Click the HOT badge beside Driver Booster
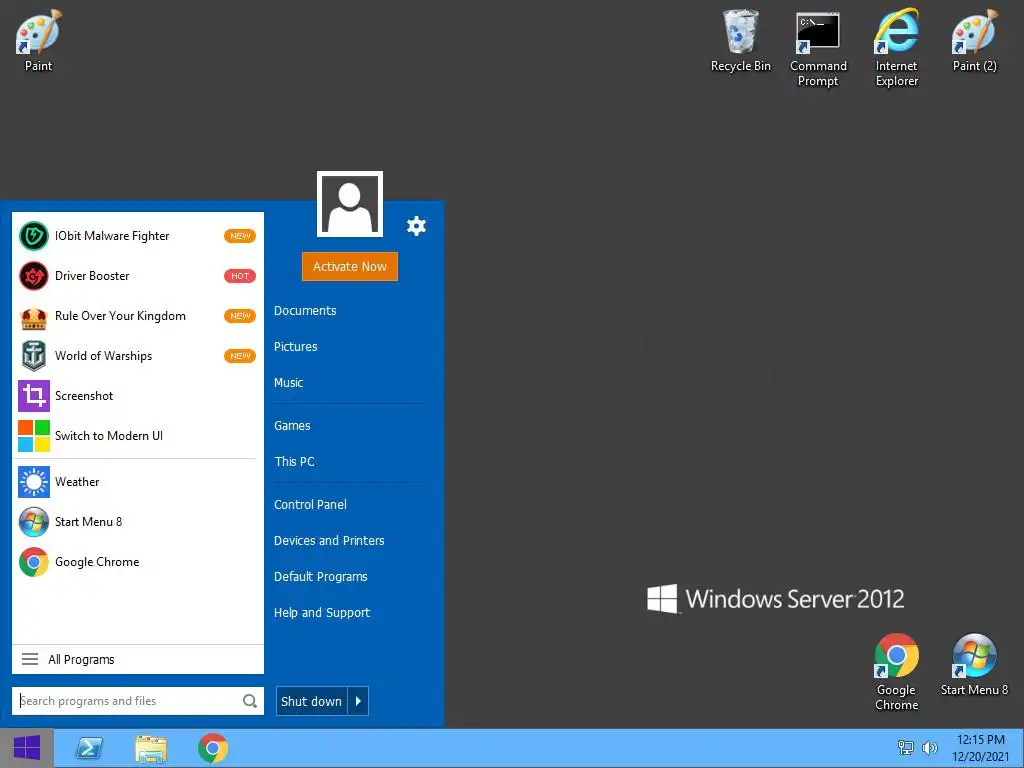 [240, 276]
